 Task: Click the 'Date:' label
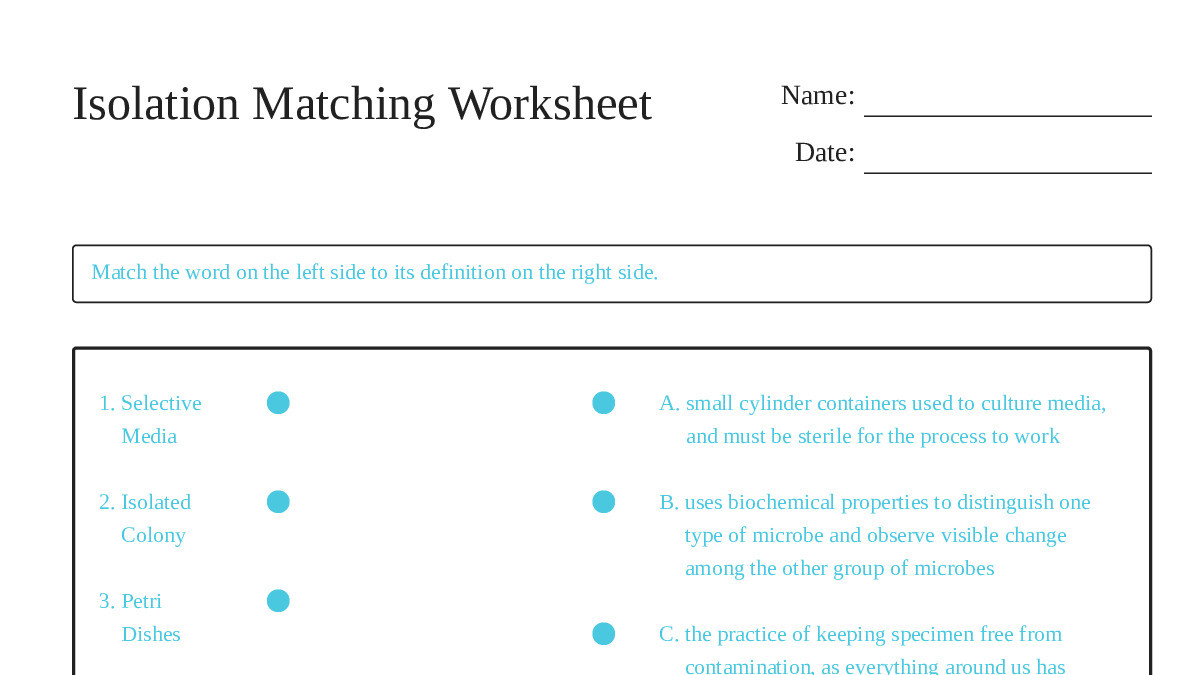click(x=824, y=153)
